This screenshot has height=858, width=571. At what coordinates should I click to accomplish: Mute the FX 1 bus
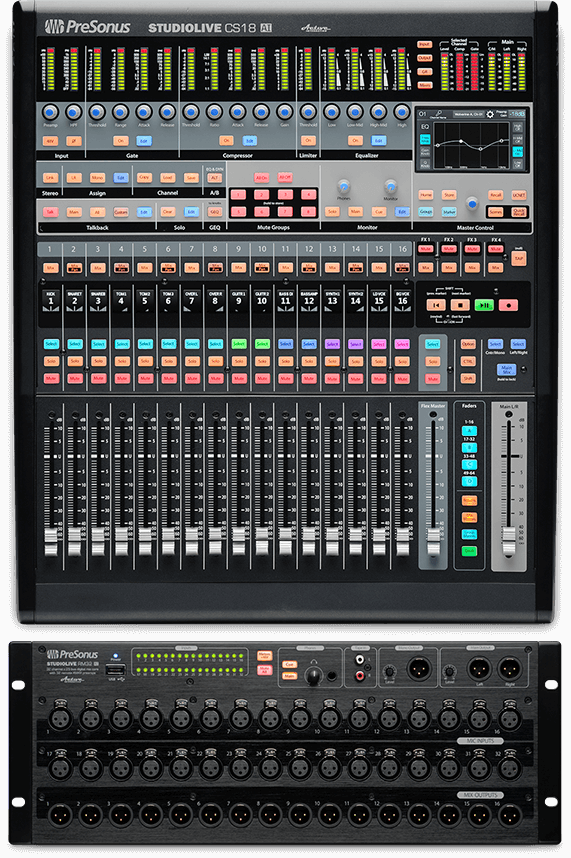tap(425, 250)
